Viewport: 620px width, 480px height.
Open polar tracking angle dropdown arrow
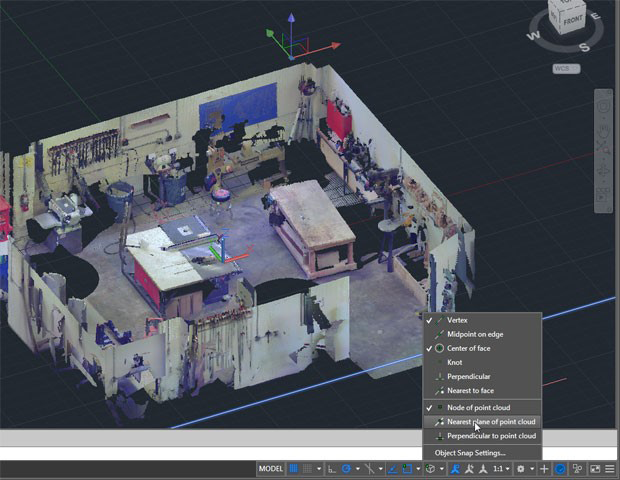click(x=357, y=469)
